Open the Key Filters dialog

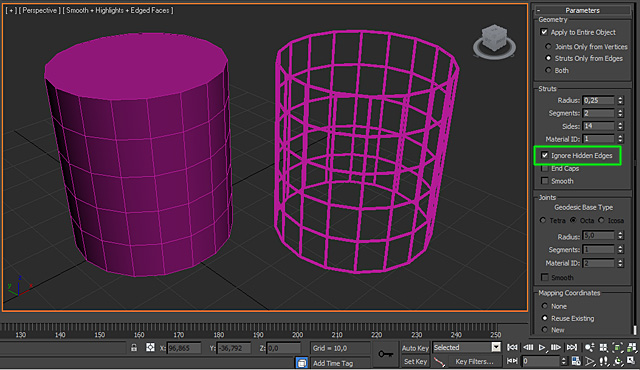[x=474, y=361]
